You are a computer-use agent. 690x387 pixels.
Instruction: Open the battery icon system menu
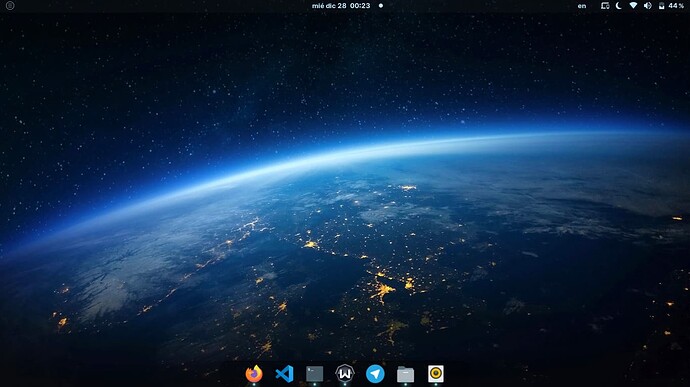click(661, 6)
